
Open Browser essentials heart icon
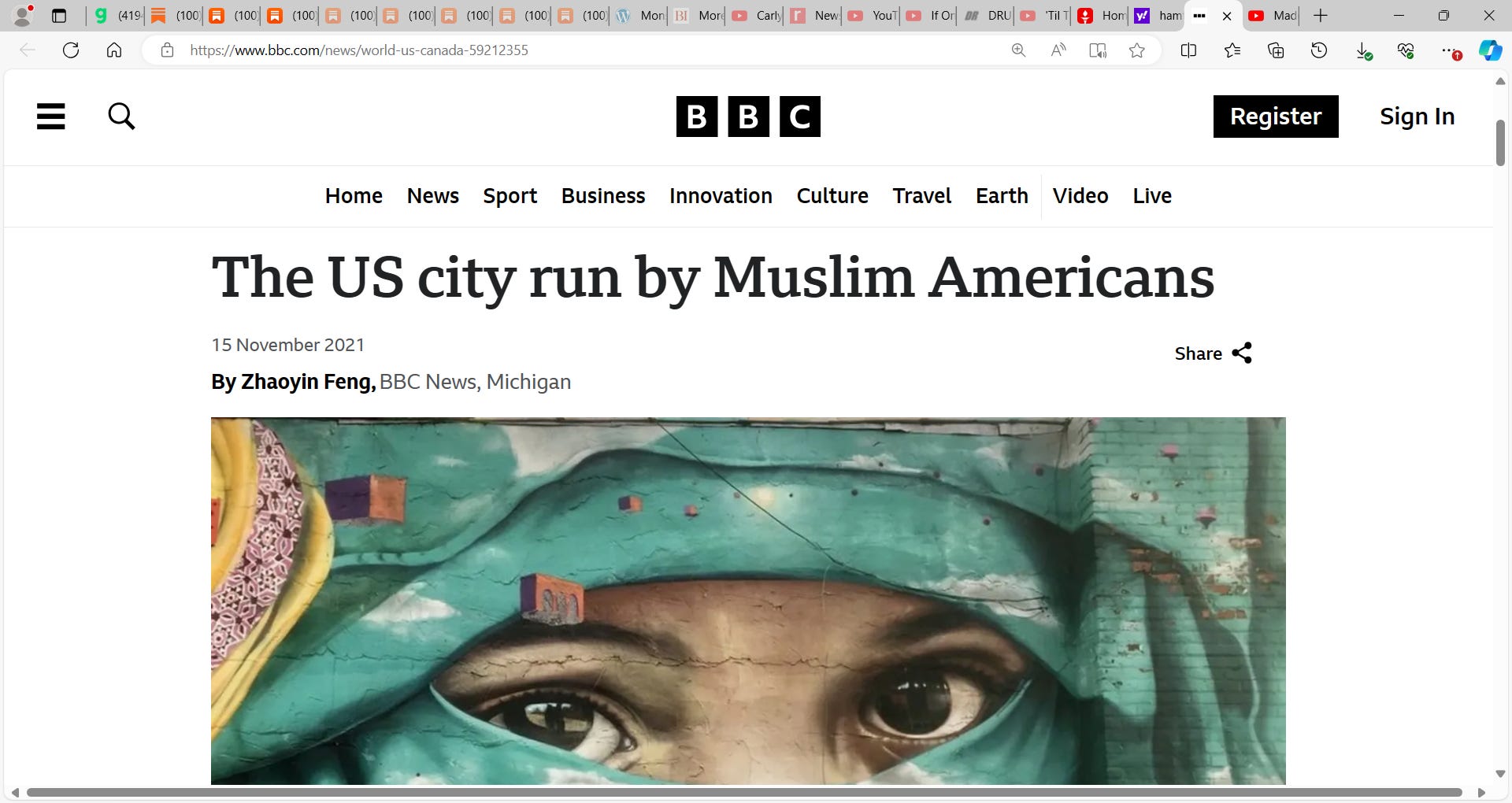(x=1406, y=51)
